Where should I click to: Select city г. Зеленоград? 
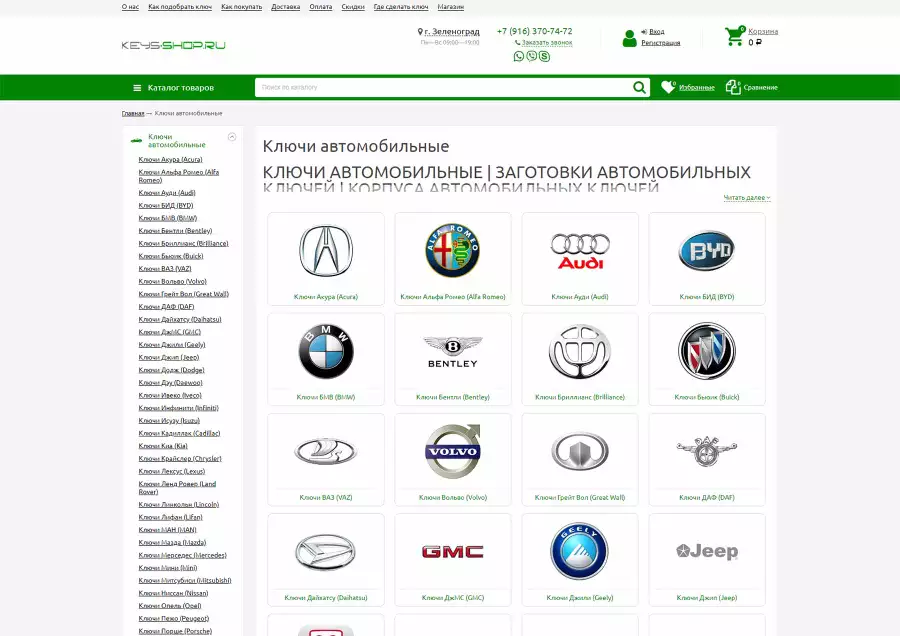pos(452,32)
